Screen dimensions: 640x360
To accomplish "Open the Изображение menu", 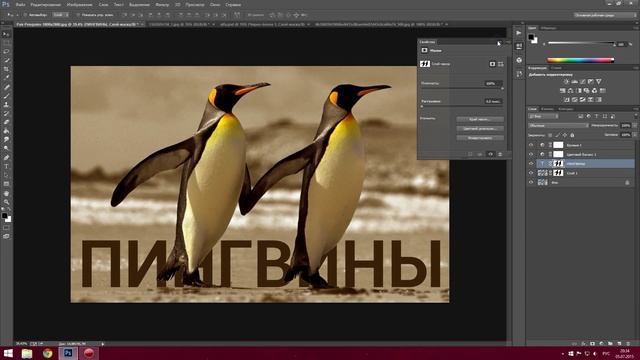I will coord(79,5).
